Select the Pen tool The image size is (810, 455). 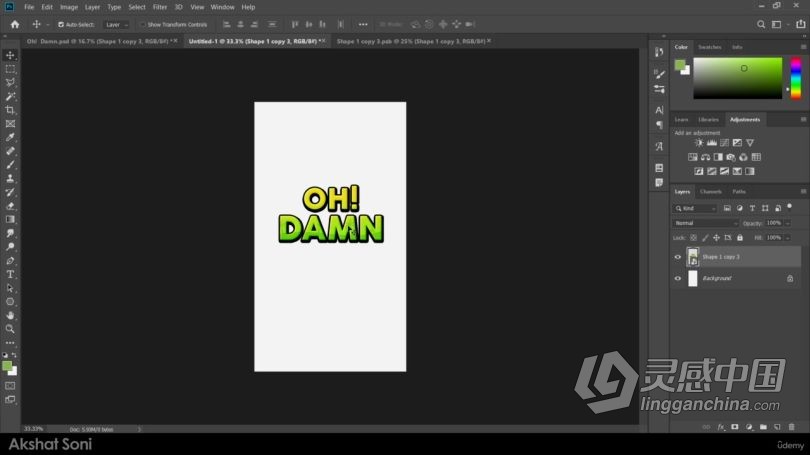[10, 261]
